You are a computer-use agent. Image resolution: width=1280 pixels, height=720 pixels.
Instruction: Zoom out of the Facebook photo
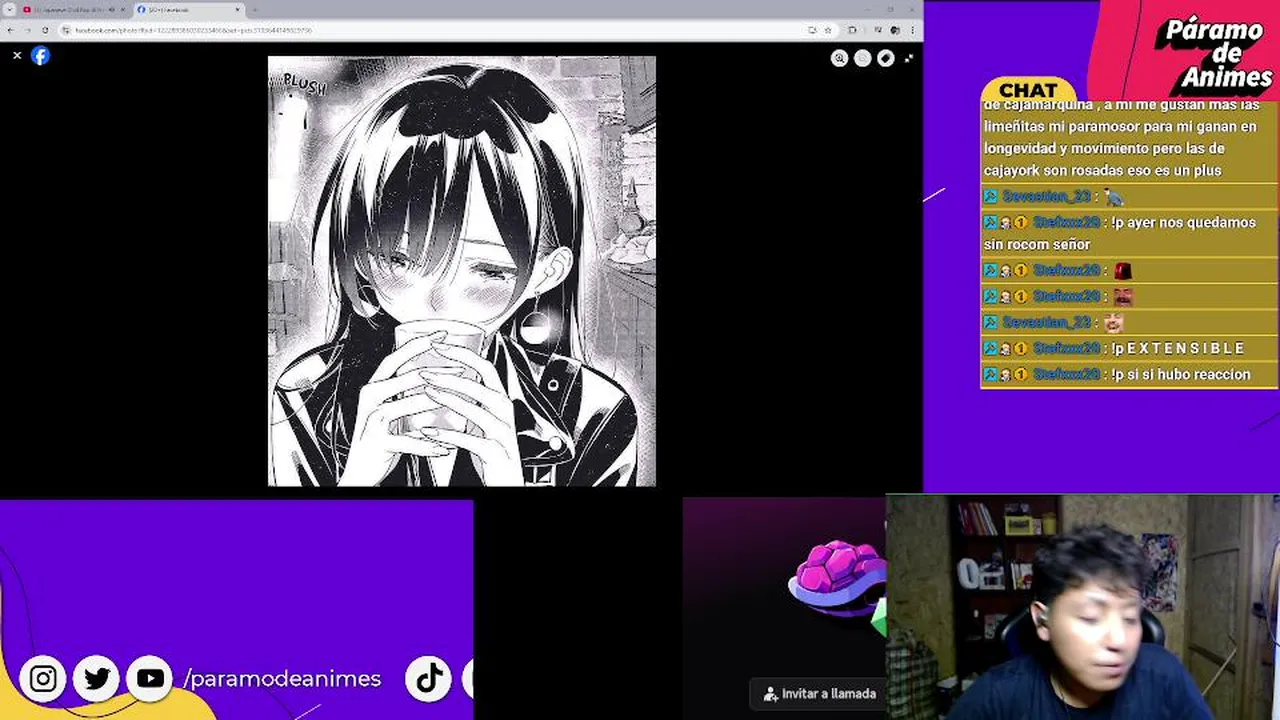point(863,58)
